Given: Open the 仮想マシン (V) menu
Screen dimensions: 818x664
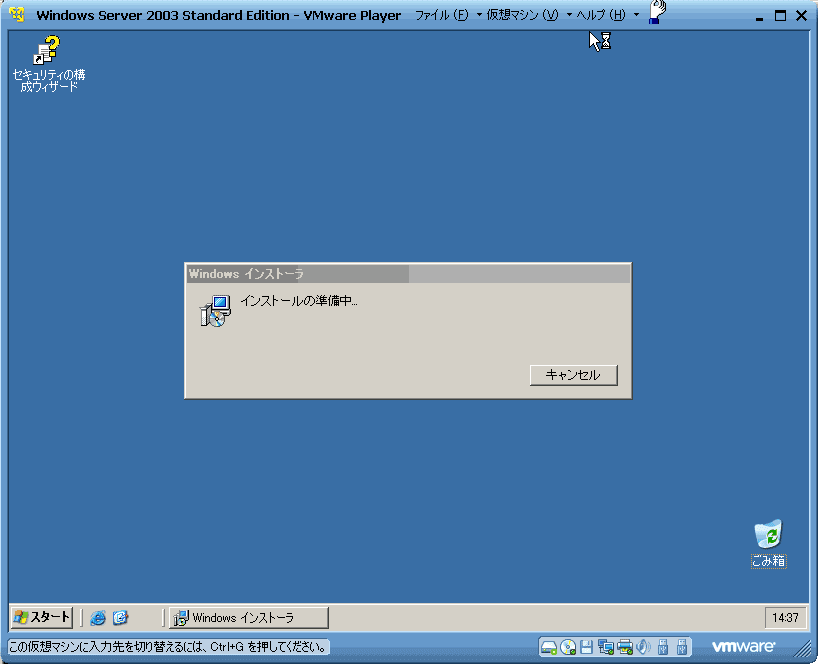Looking at the screenshot, I should [x=522, y=15].
